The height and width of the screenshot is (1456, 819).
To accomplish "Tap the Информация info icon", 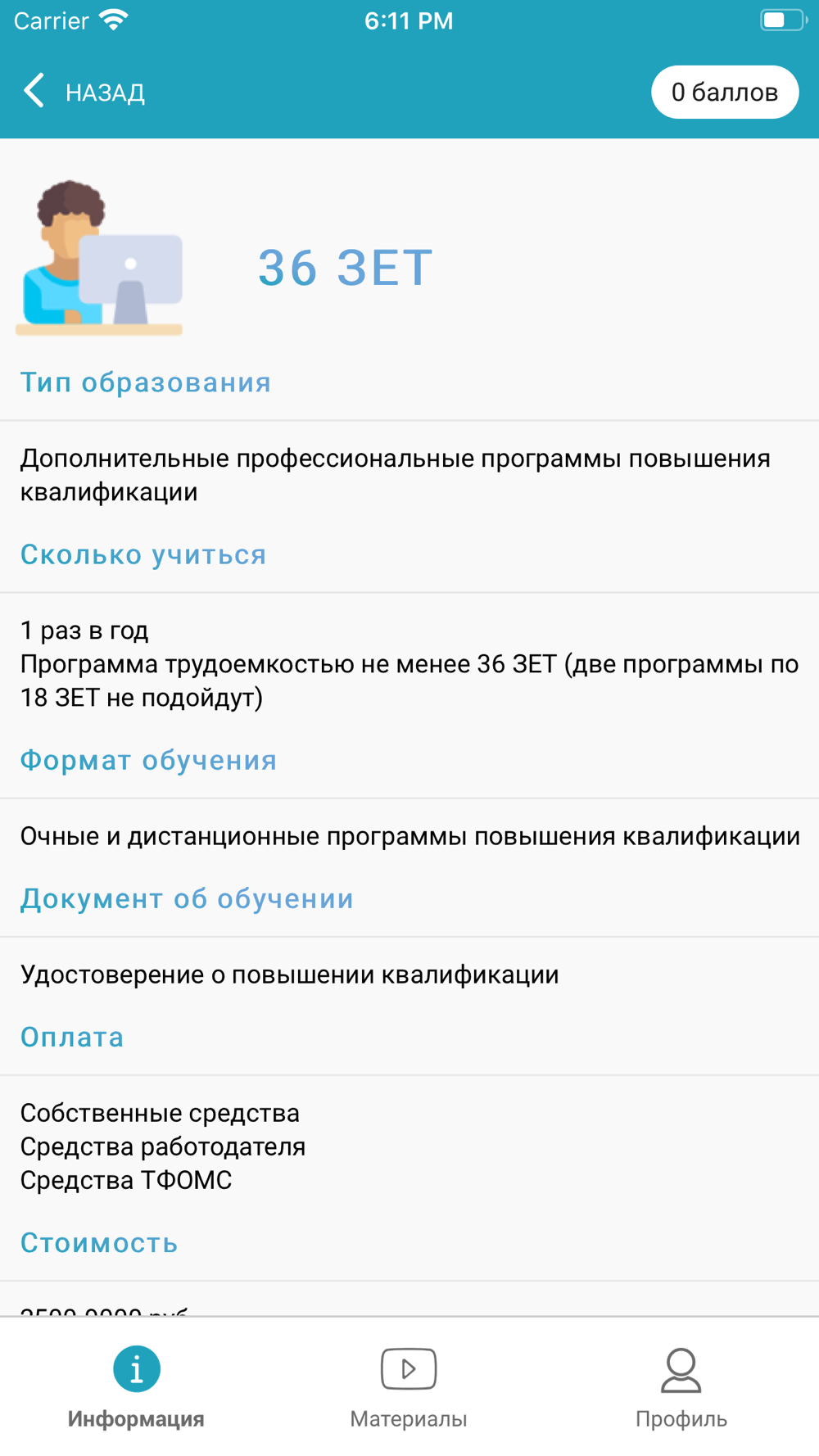I will pos(137,1368).
